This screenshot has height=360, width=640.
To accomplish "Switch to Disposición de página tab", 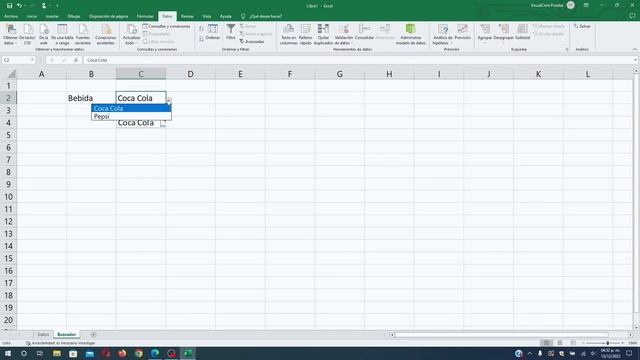I will coord(109,16).
